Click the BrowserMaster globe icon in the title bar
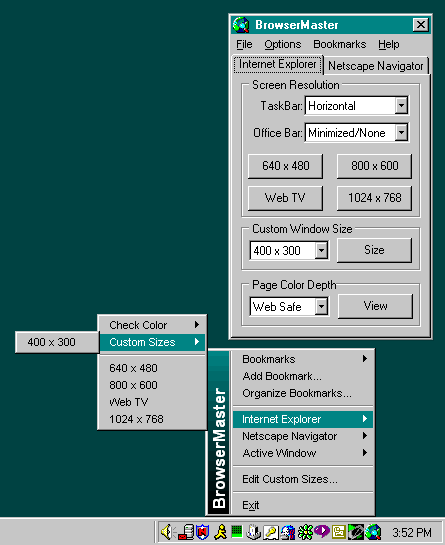This screenshot has height=545, width=445. tap(241, 25)
